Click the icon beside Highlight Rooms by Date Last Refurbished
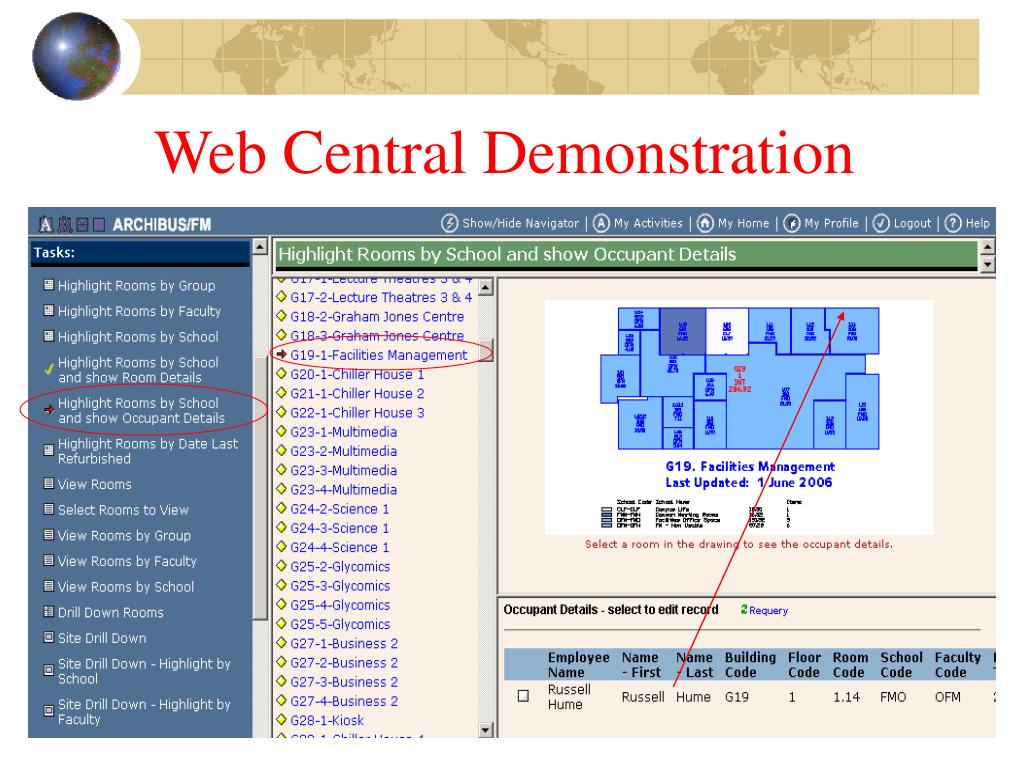1024x768 pixels. coord(48,450)
